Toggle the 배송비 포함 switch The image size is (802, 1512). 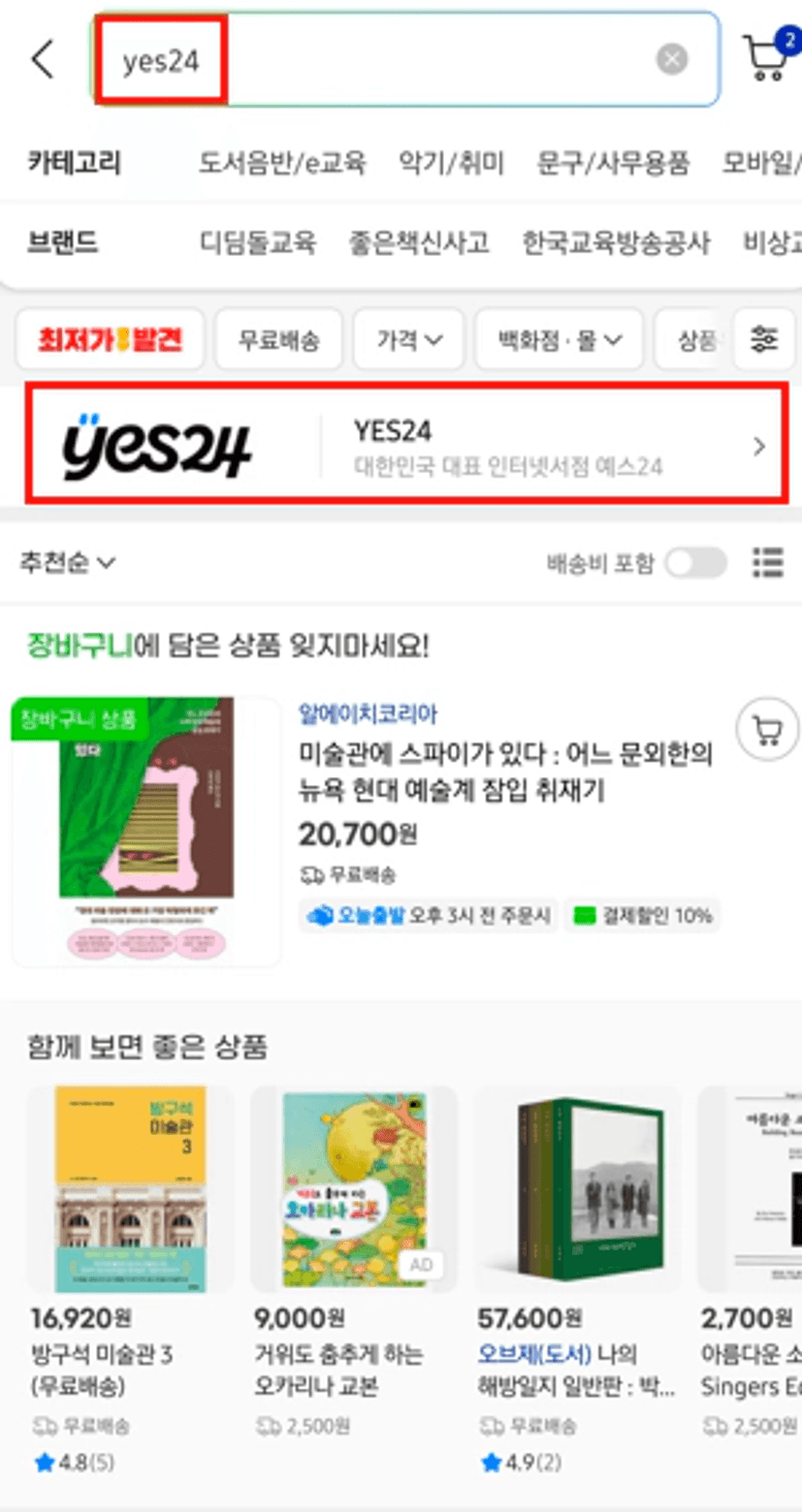point(695,563)
